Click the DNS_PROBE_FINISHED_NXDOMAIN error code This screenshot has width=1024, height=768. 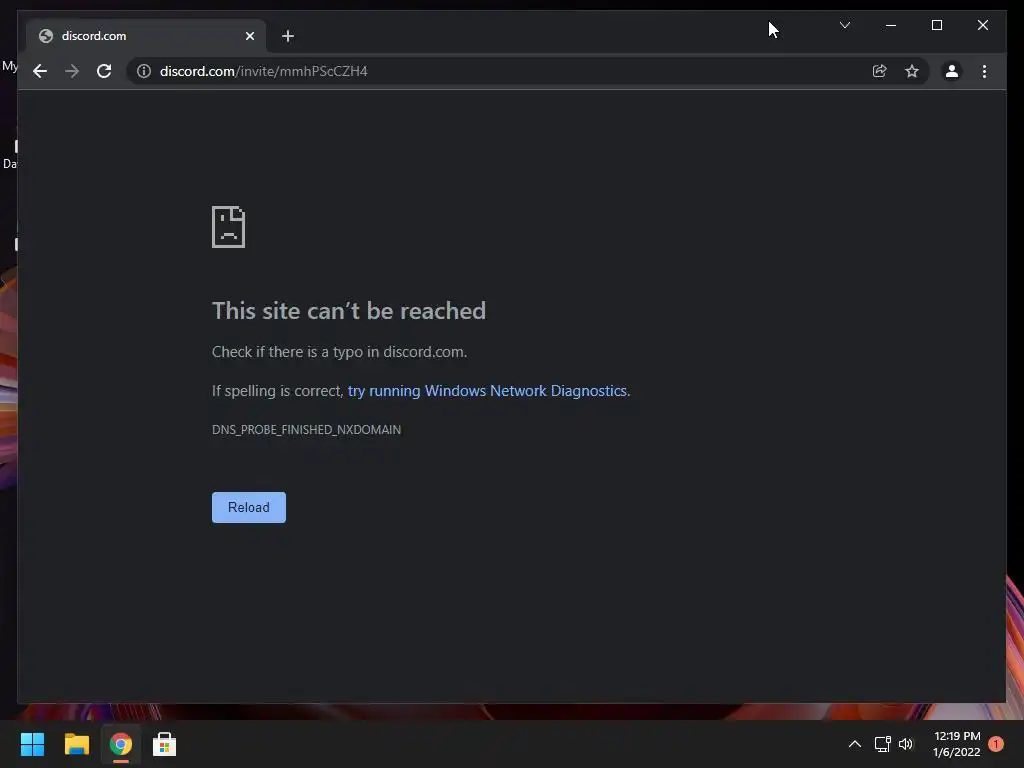[306, 430]
